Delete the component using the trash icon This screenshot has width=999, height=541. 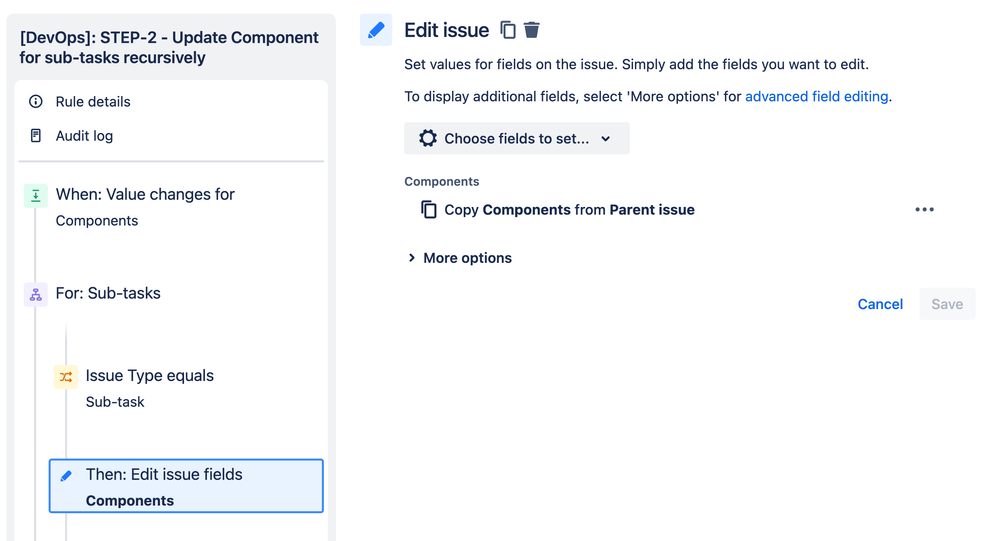click(x=531, y=30)
